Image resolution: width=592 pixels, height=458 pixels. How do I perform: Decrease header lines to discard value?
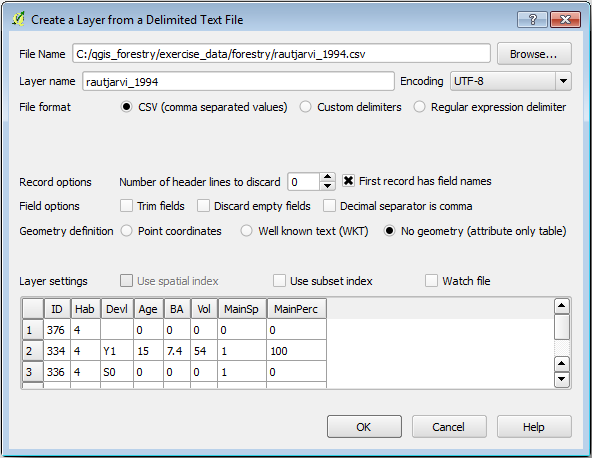point(327,186)
